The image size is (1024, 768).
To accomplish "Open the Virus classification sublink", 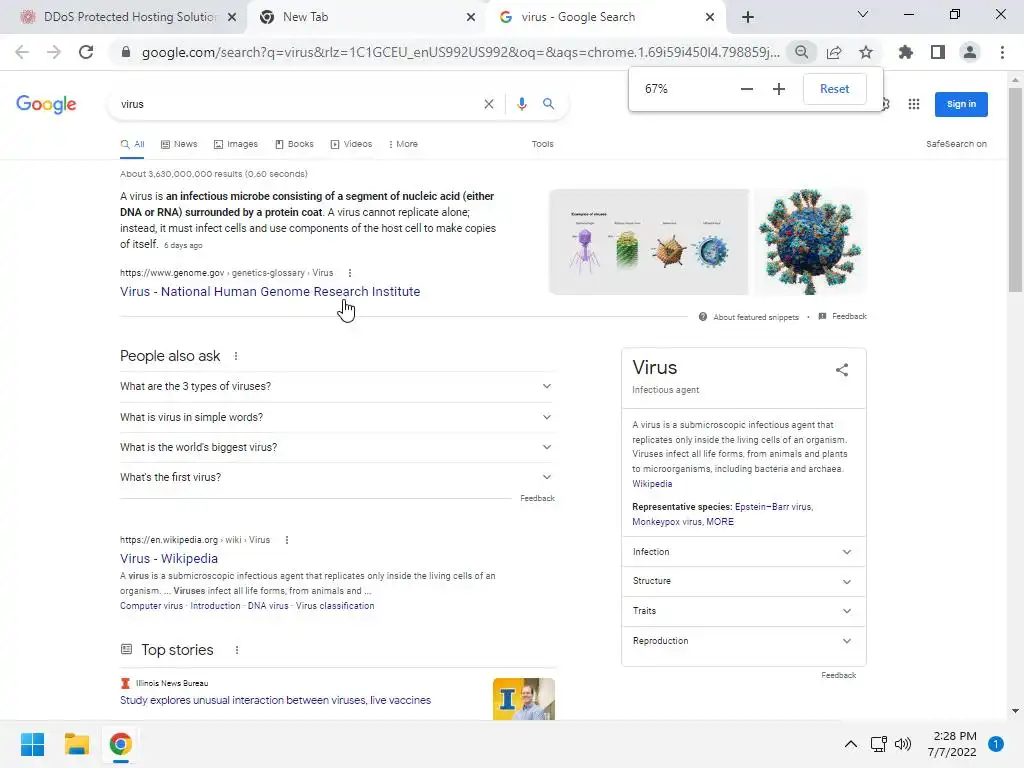I will point(335,606).
